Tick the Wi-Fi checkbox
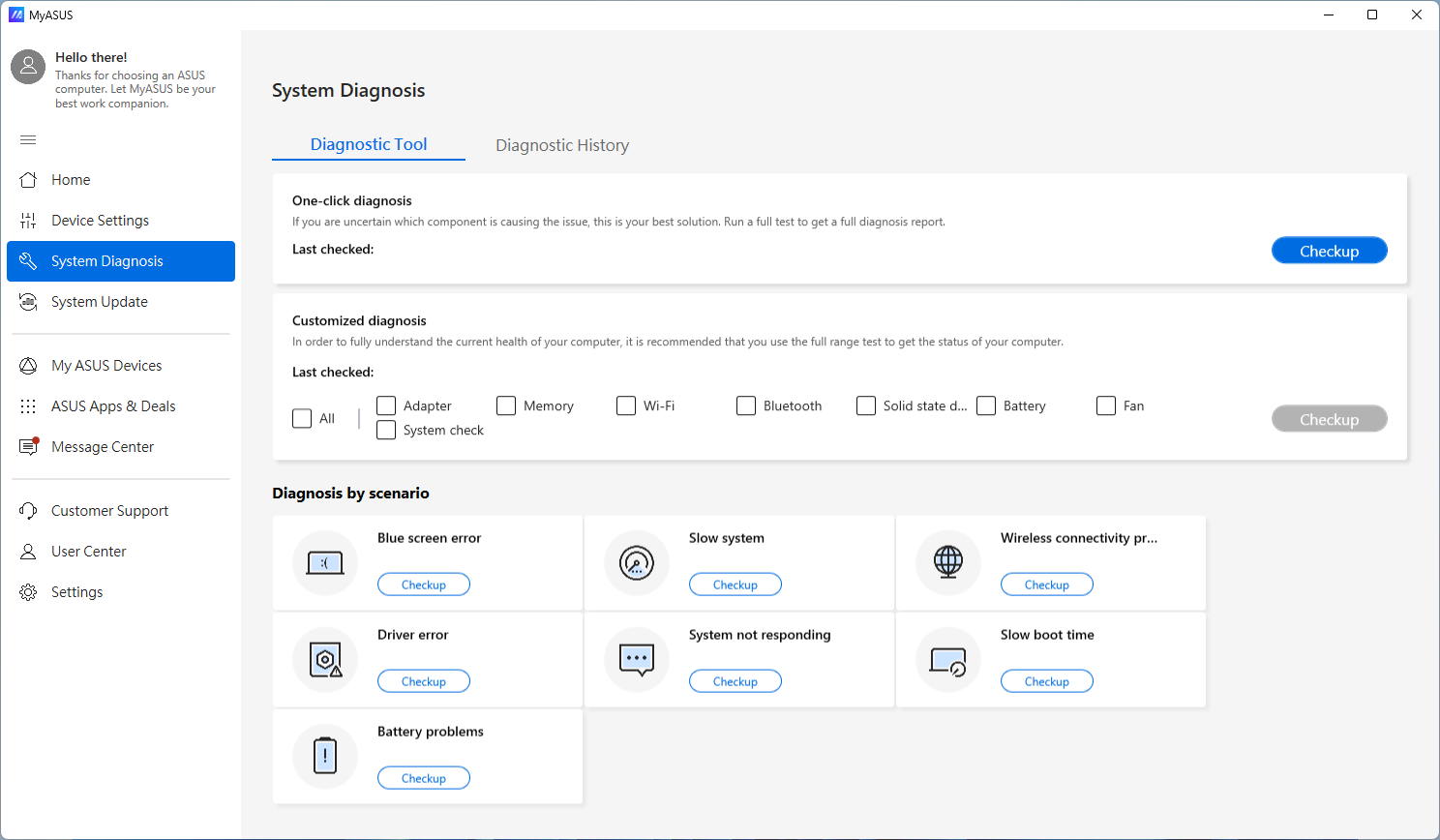 [626, 405]
